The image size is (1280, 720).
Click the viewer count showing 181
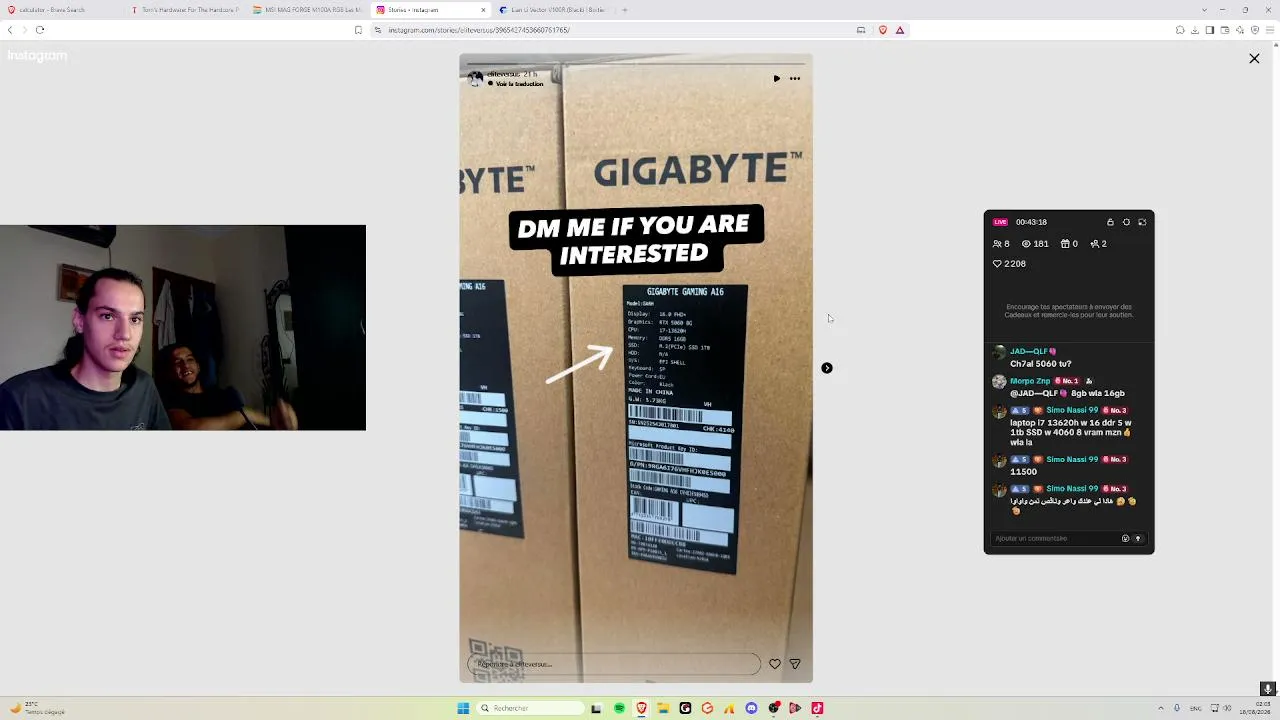(x=1035, y=244)
